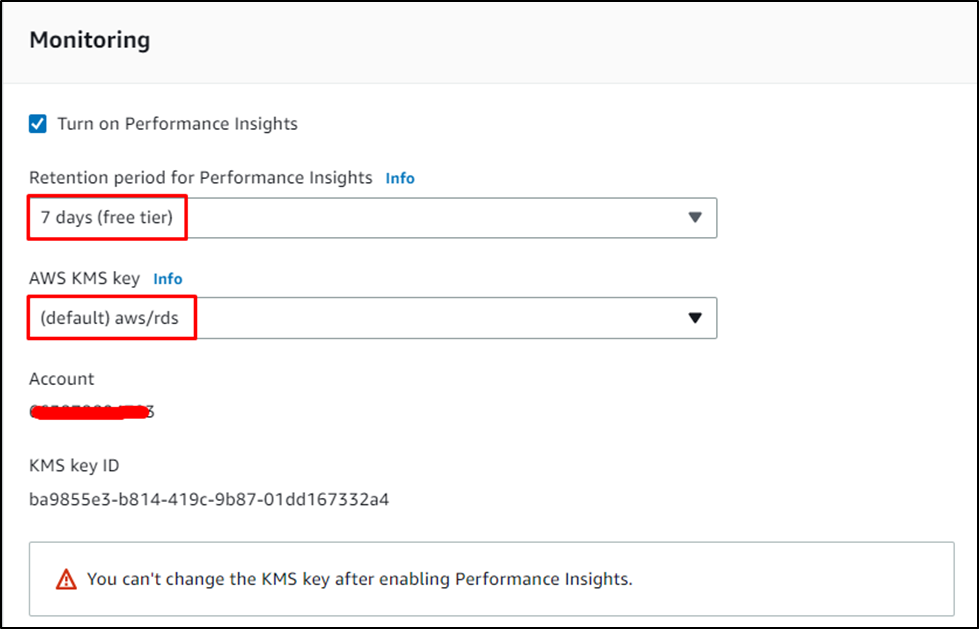Click the Monitoring section heading

point(90,40)
